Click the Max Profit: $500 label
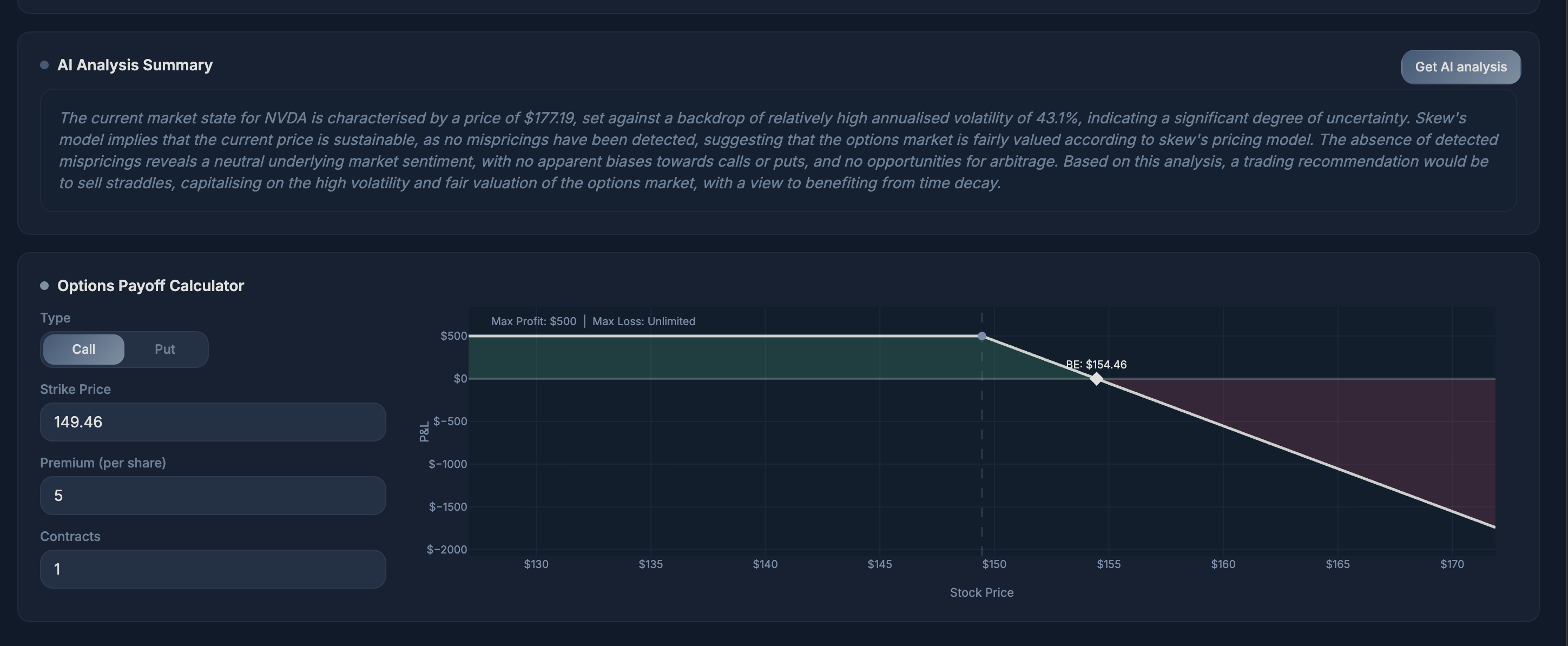 pos(533,321)
